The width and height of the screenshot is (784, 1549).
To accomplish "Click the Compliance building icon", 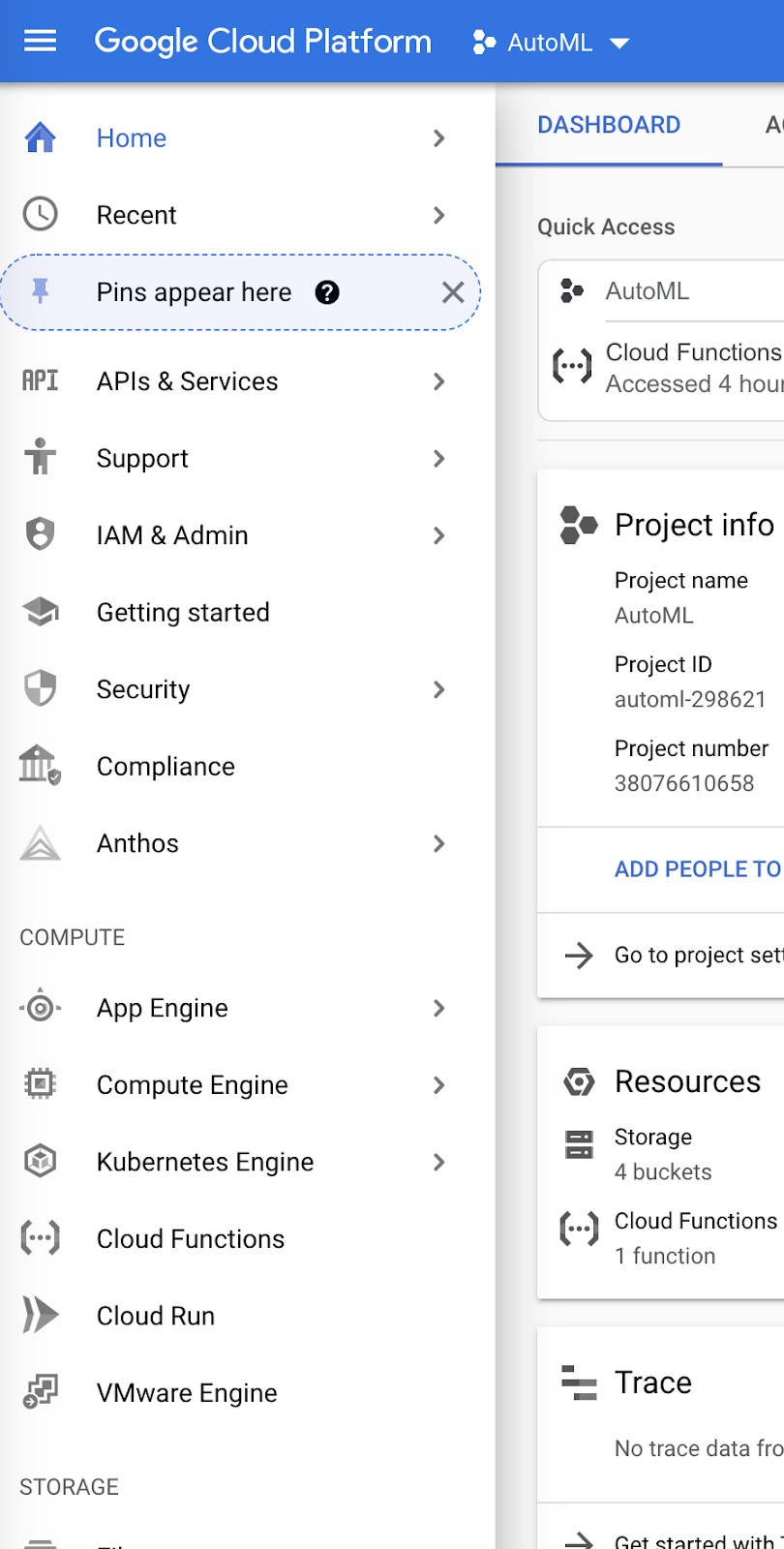I will (x=40, y=766).
